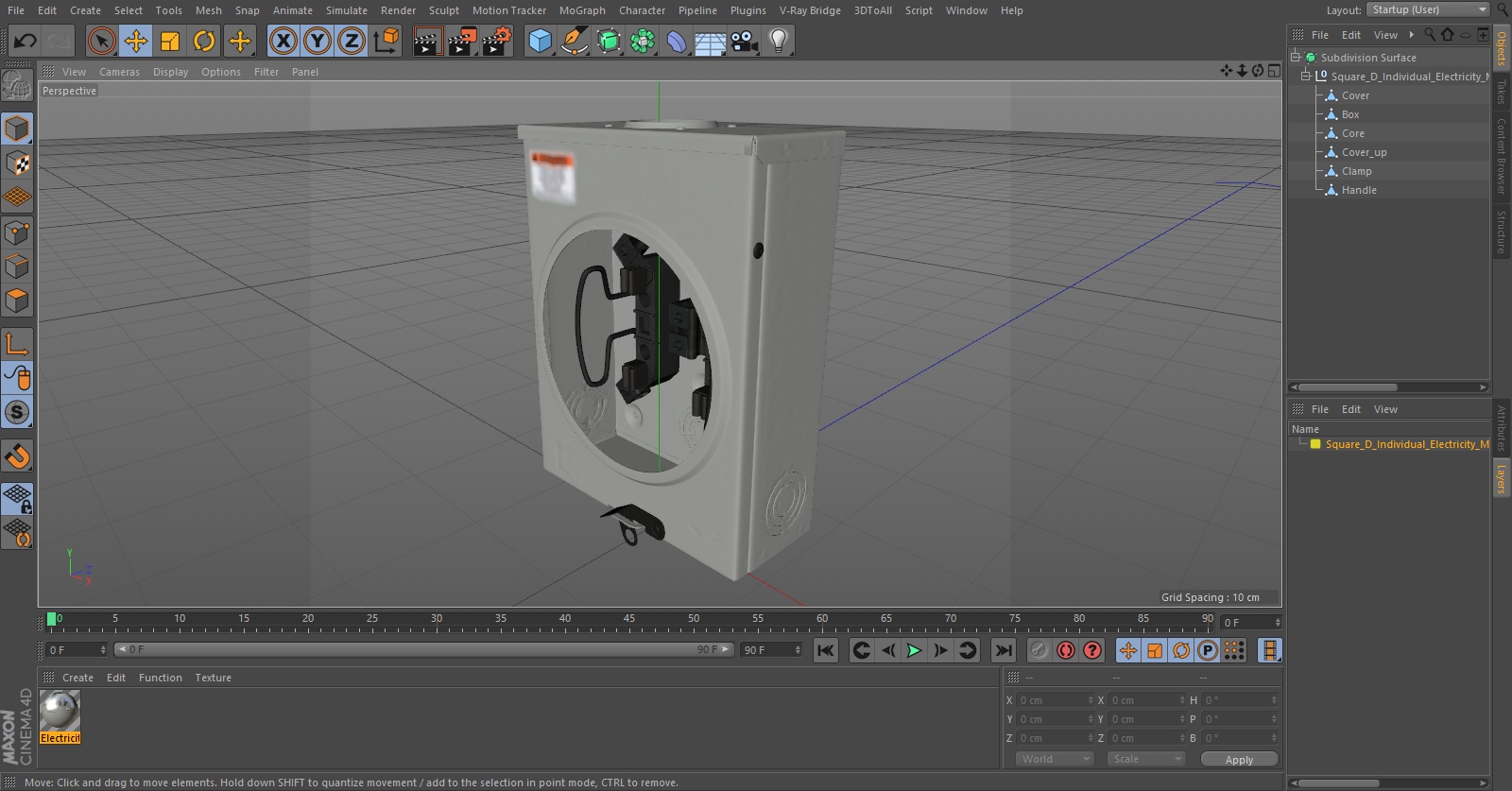The width and height of the screenshot is (1512, 791).
Task: Add a Light object with the bulb icon
Action: [x=778, y=41]
